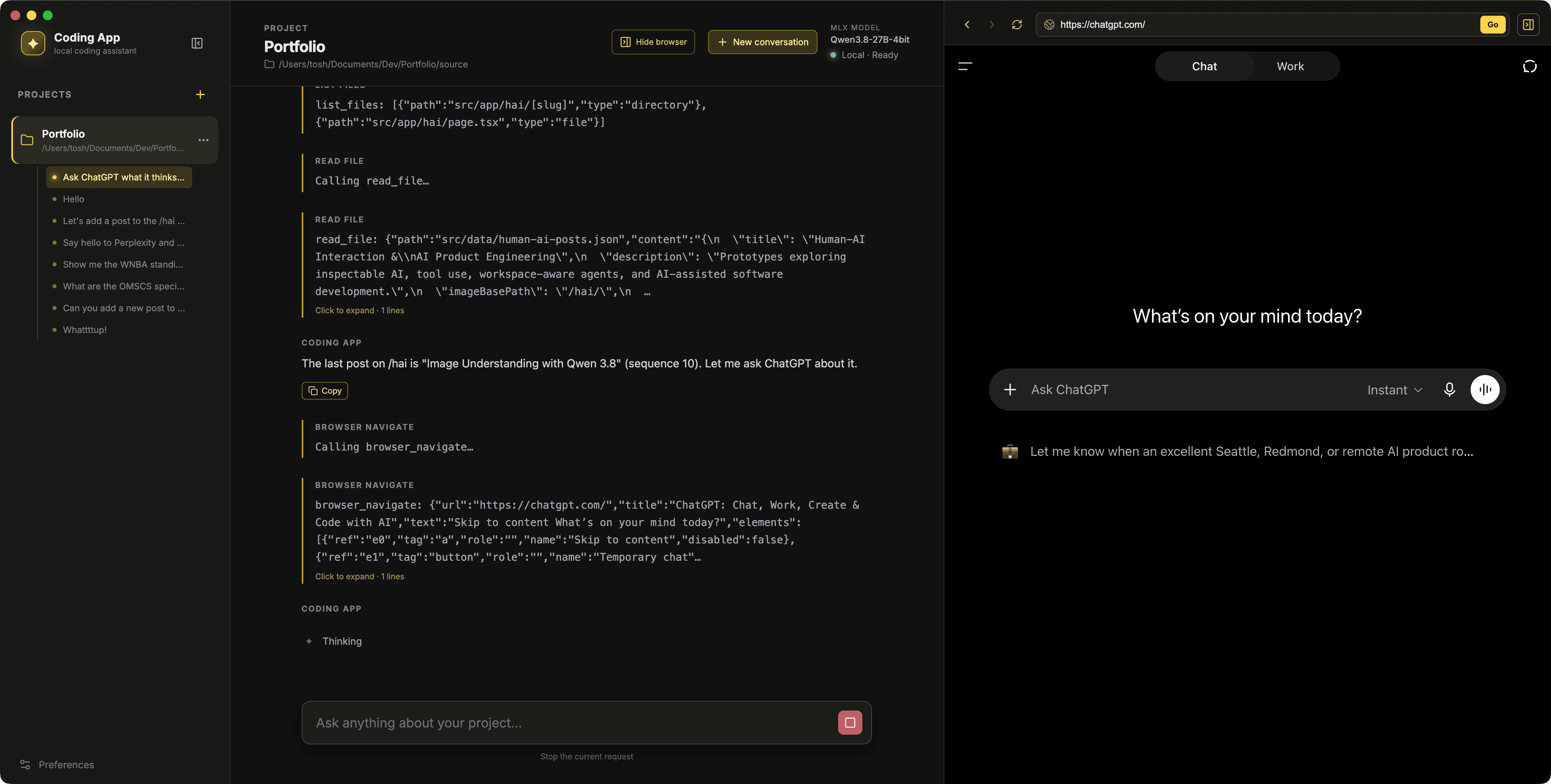
Task: Click the macOS green fullscreen window button
Action: tap(48, 16)
